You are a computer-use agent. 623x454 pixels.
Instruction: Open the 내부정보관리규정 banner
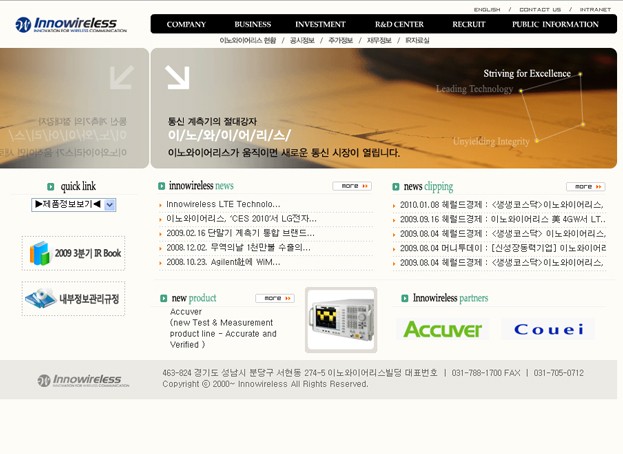click(74, 299)
